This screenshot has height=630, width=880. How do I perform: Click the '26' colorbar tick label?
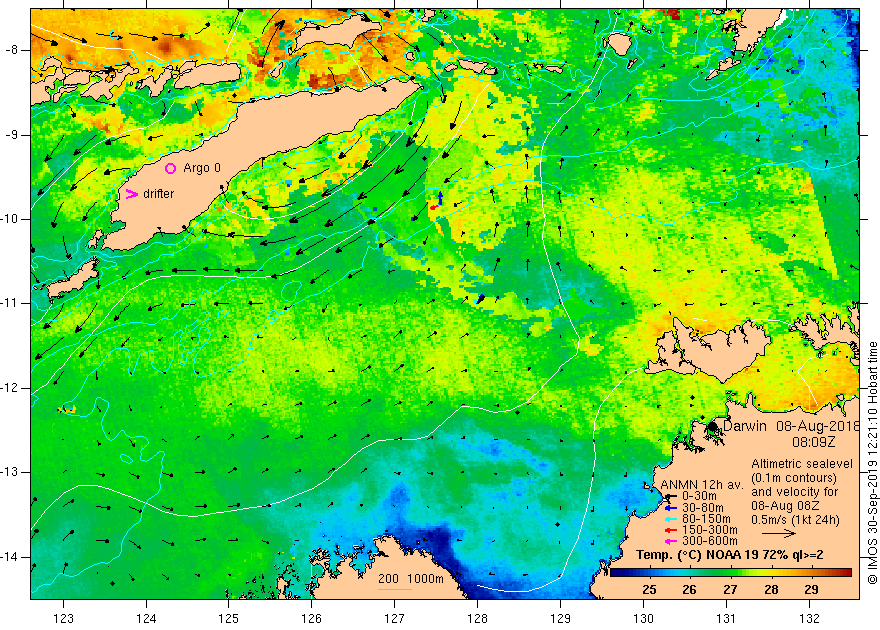[690, 590]
